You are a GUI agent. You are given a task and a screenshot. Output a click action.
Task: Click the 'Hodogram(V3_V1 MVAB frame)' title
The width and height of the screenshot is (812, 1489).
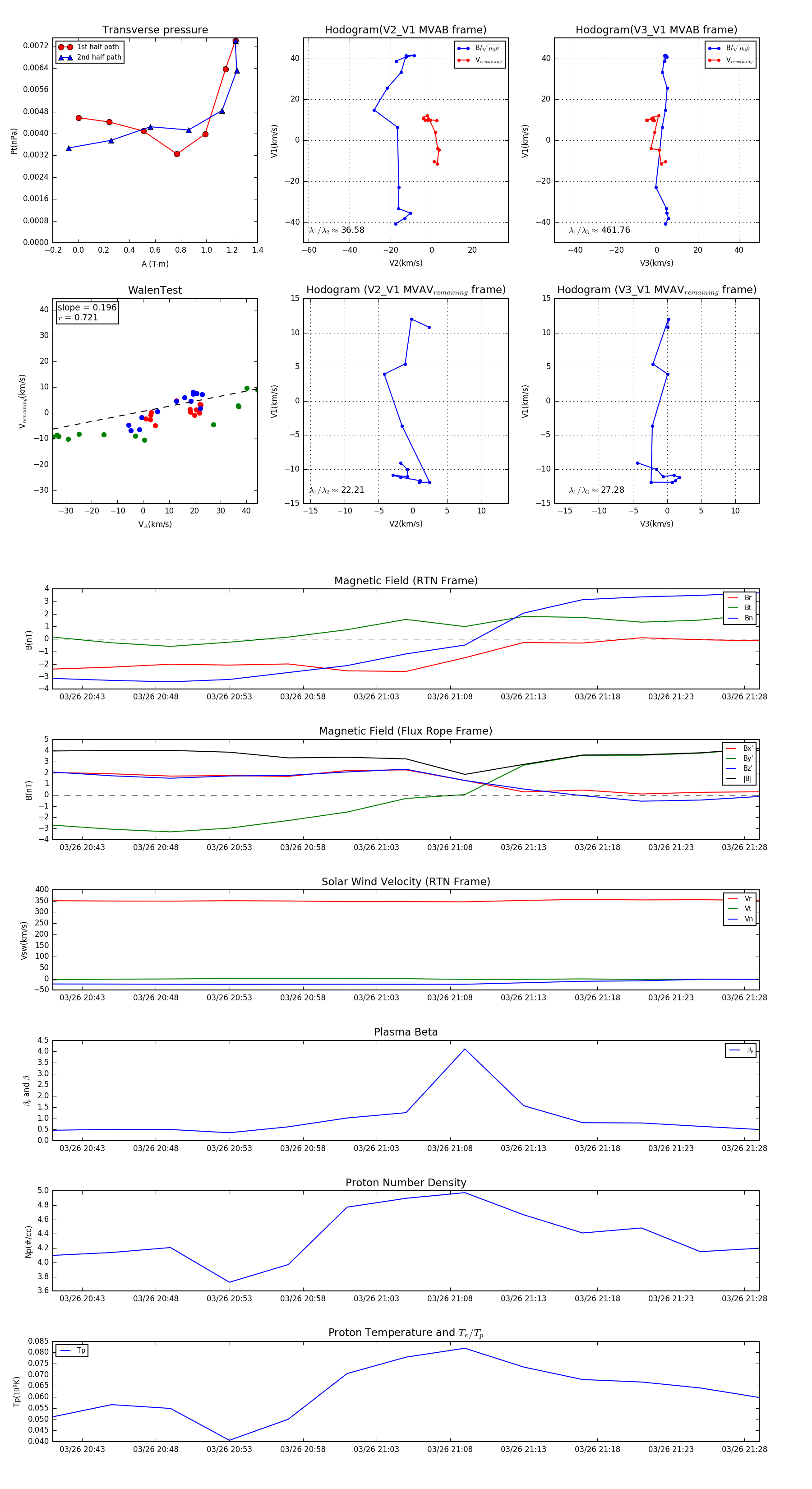coord(656,30)
